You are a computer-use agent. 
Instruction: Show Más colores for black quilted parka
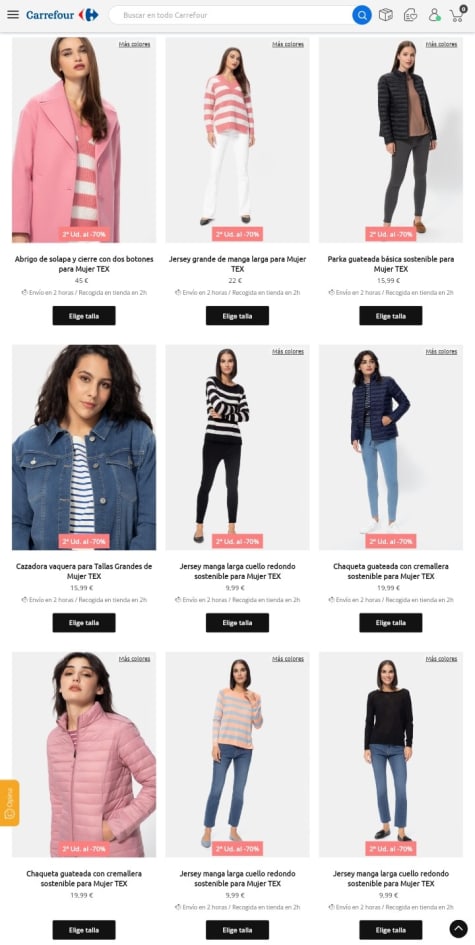441,44
